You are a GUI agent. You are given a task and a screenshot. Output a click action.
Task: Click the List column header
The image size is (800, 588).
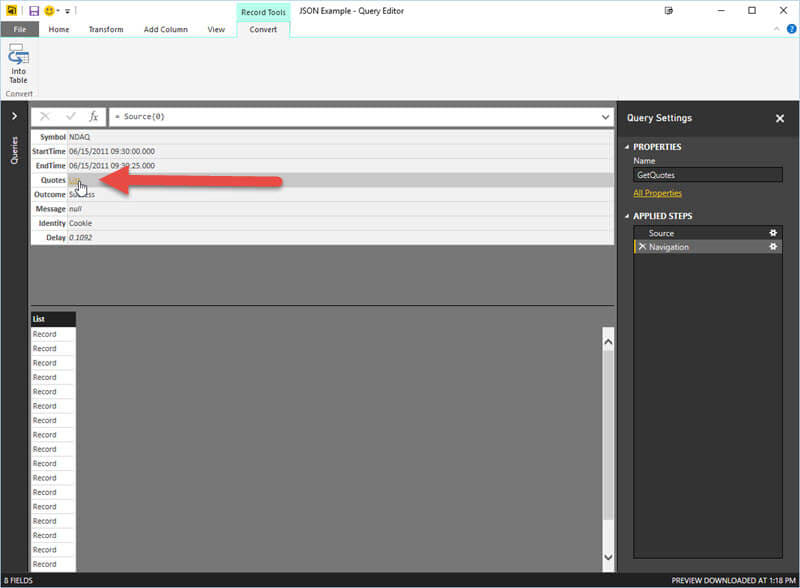[53, 319]
